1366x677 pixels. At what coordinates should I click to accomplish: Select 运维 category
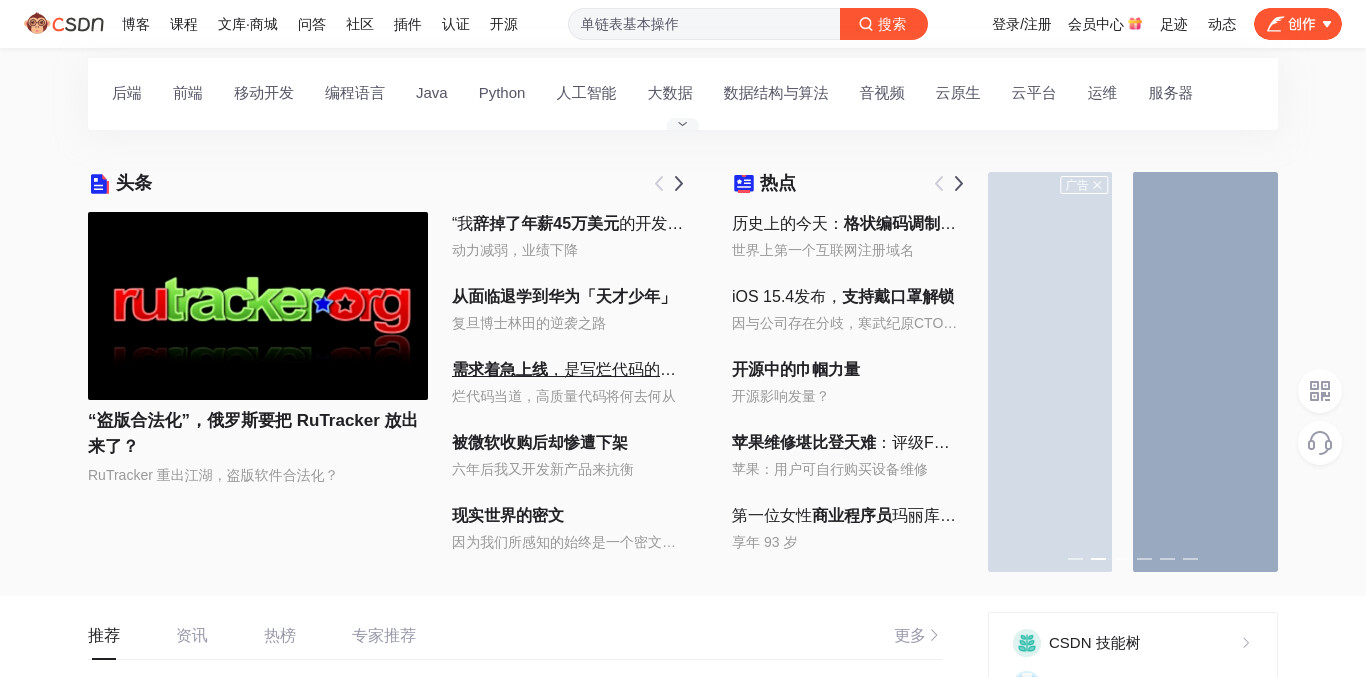(1102, 93)
